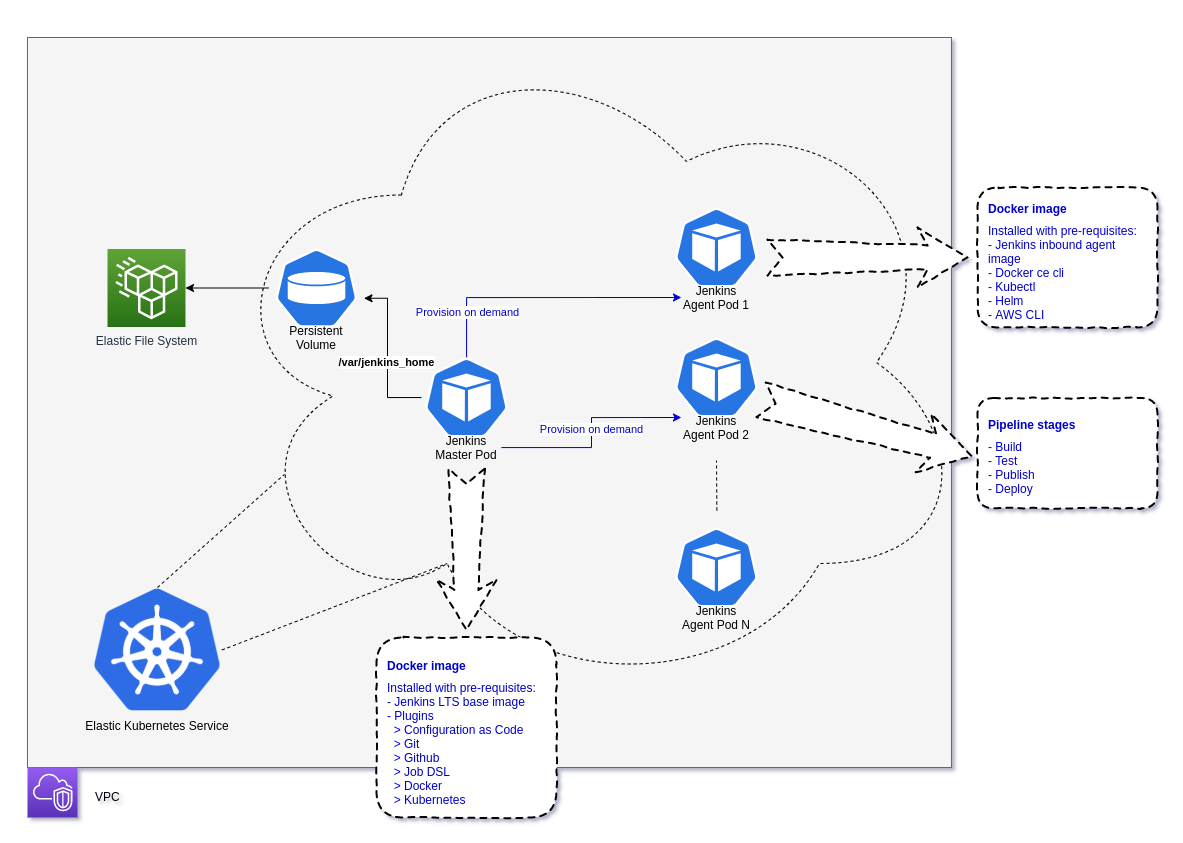Click the 'Jenkins Agent Pod 2' label
This screenshot has height=843, width=1183.
(716, 428)
